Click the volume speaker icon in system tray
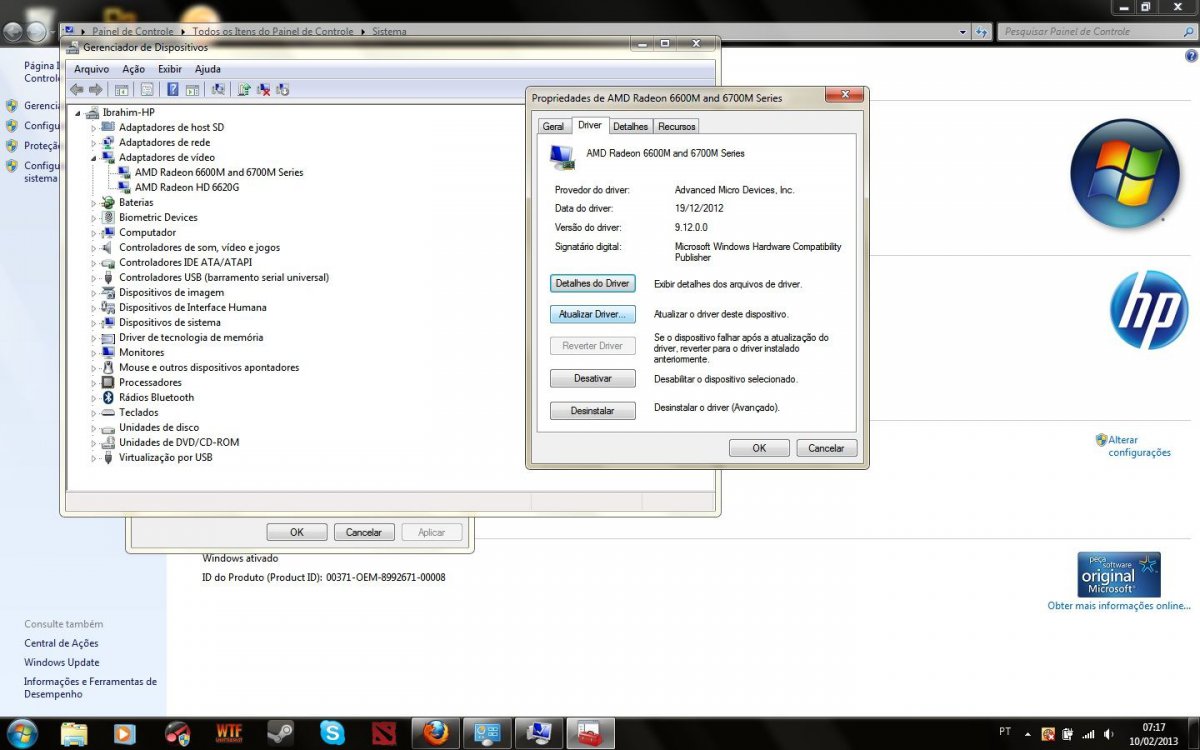This screenshot has width=1200, height=750. (1107, 733)
